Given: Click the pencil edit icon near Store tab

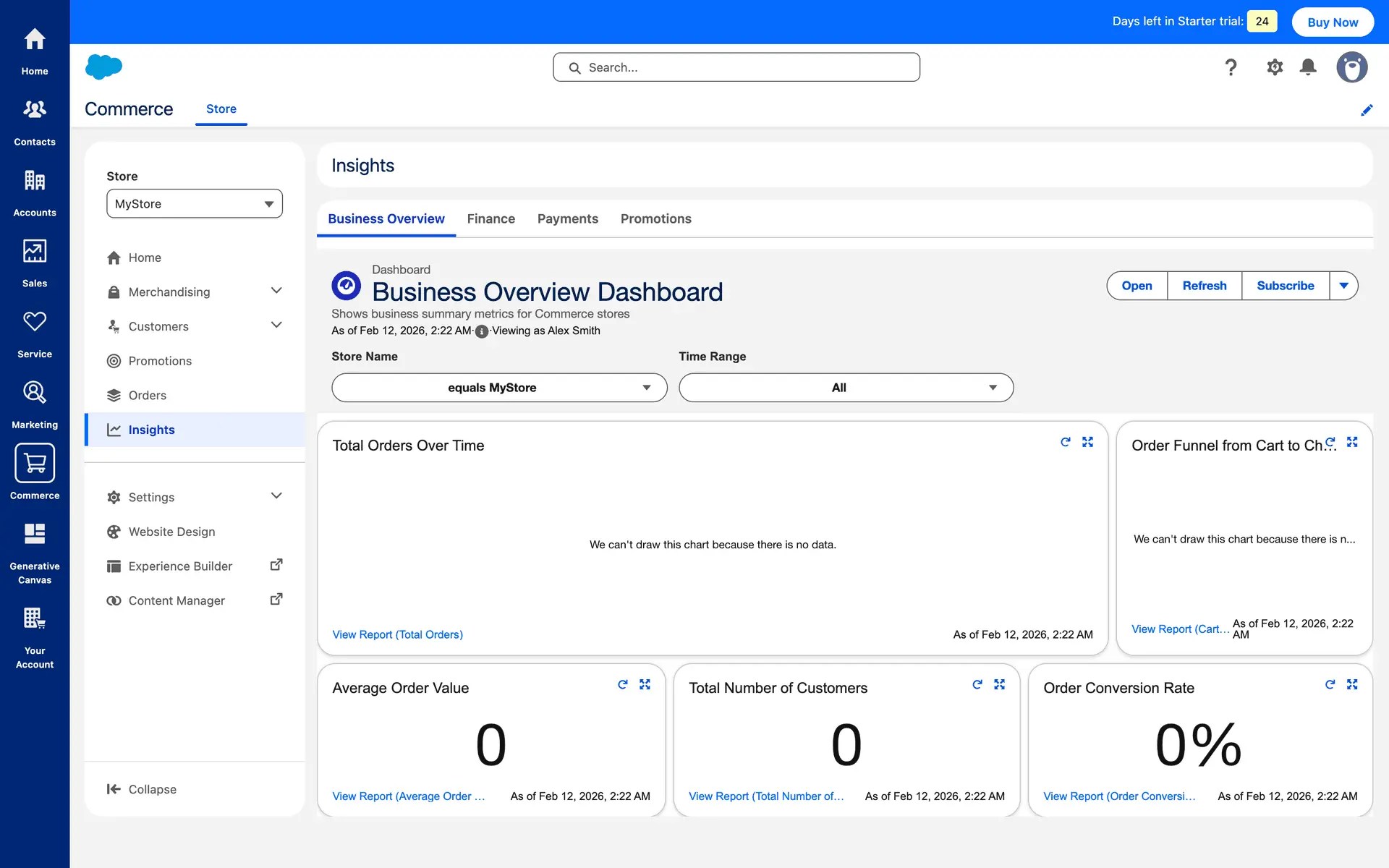Looking at the screenshot, I should tap(1366, 110).
